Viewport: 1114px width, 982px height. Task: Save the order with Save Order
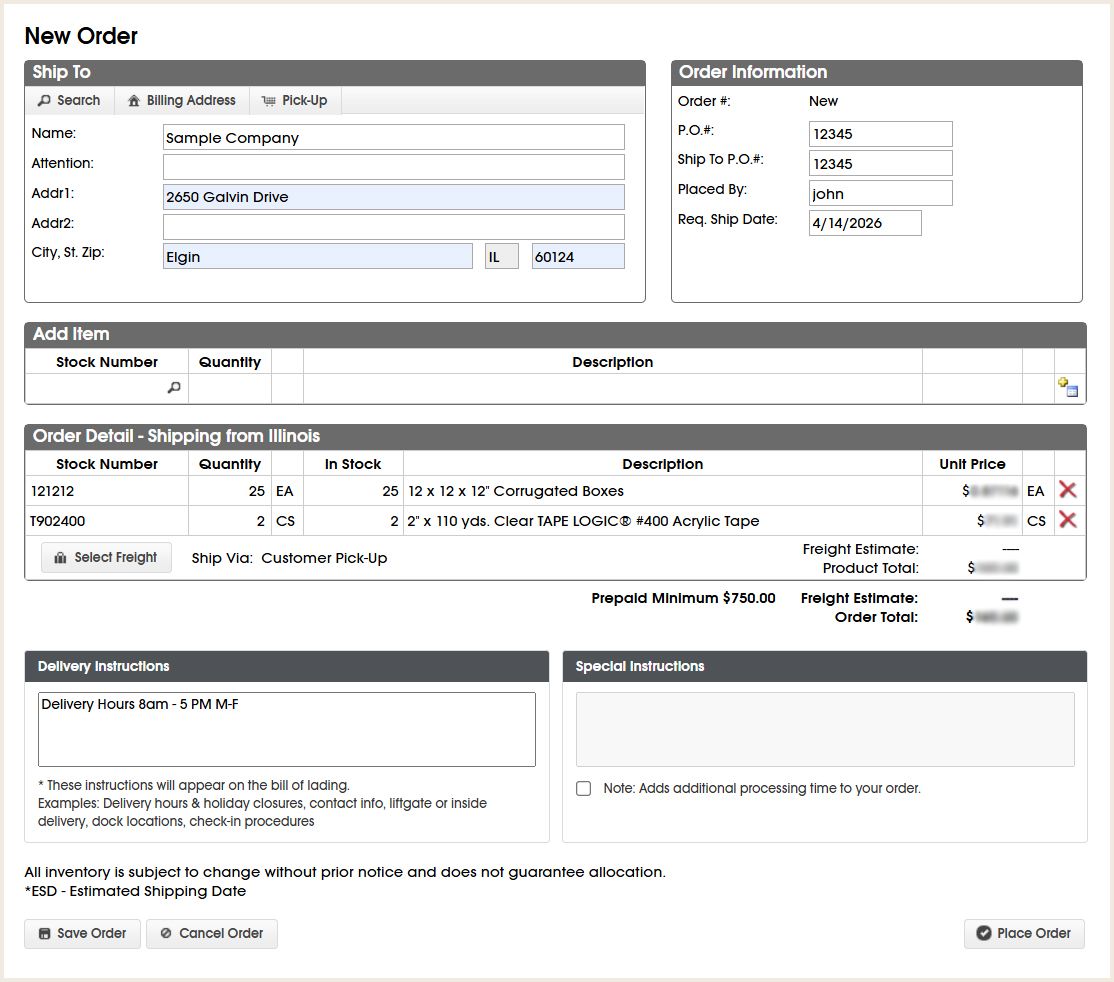click(x=82, y=934)
